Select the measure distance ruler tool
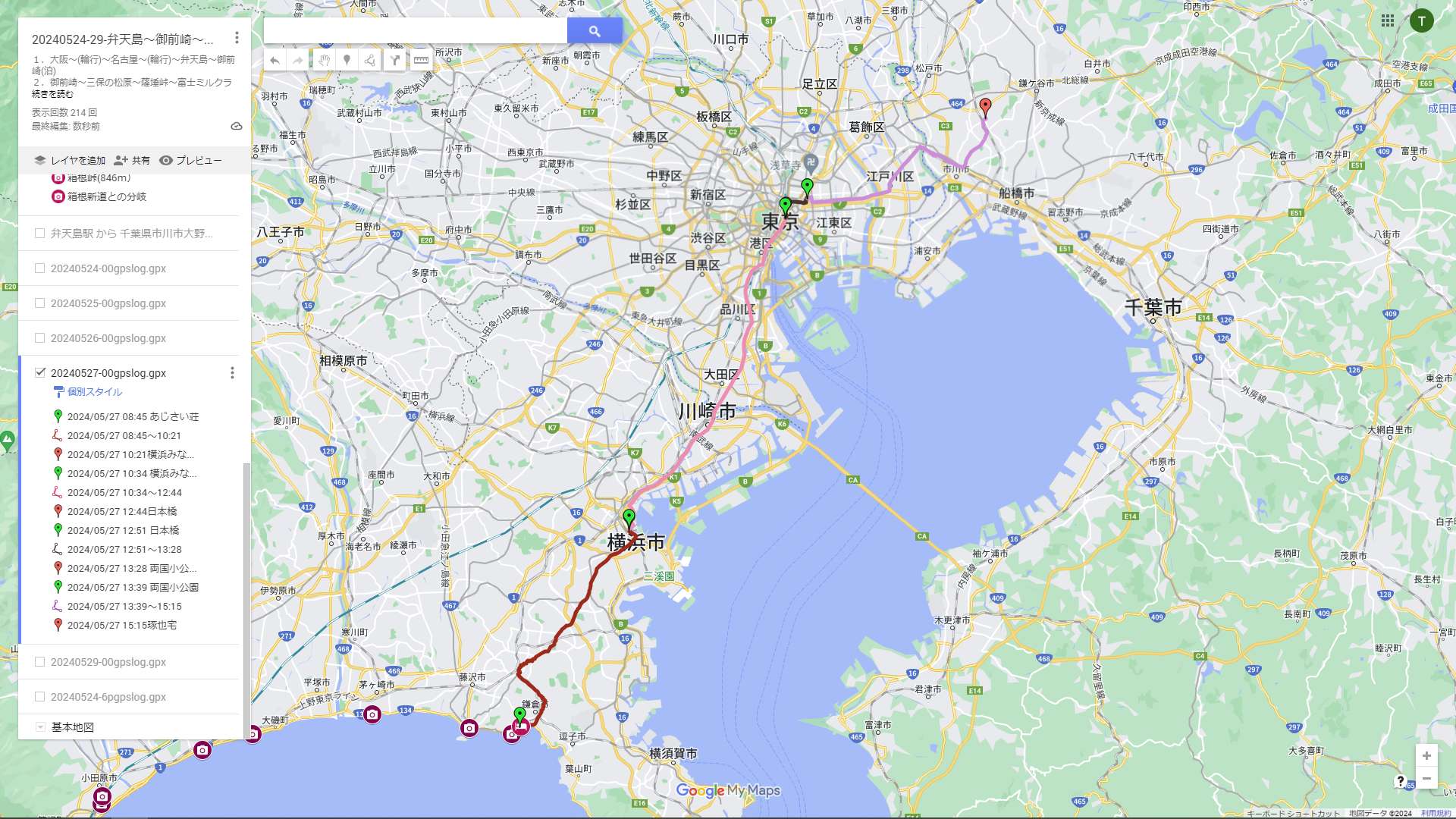Screen dimensions: 1456x819 tap(421, 60)
